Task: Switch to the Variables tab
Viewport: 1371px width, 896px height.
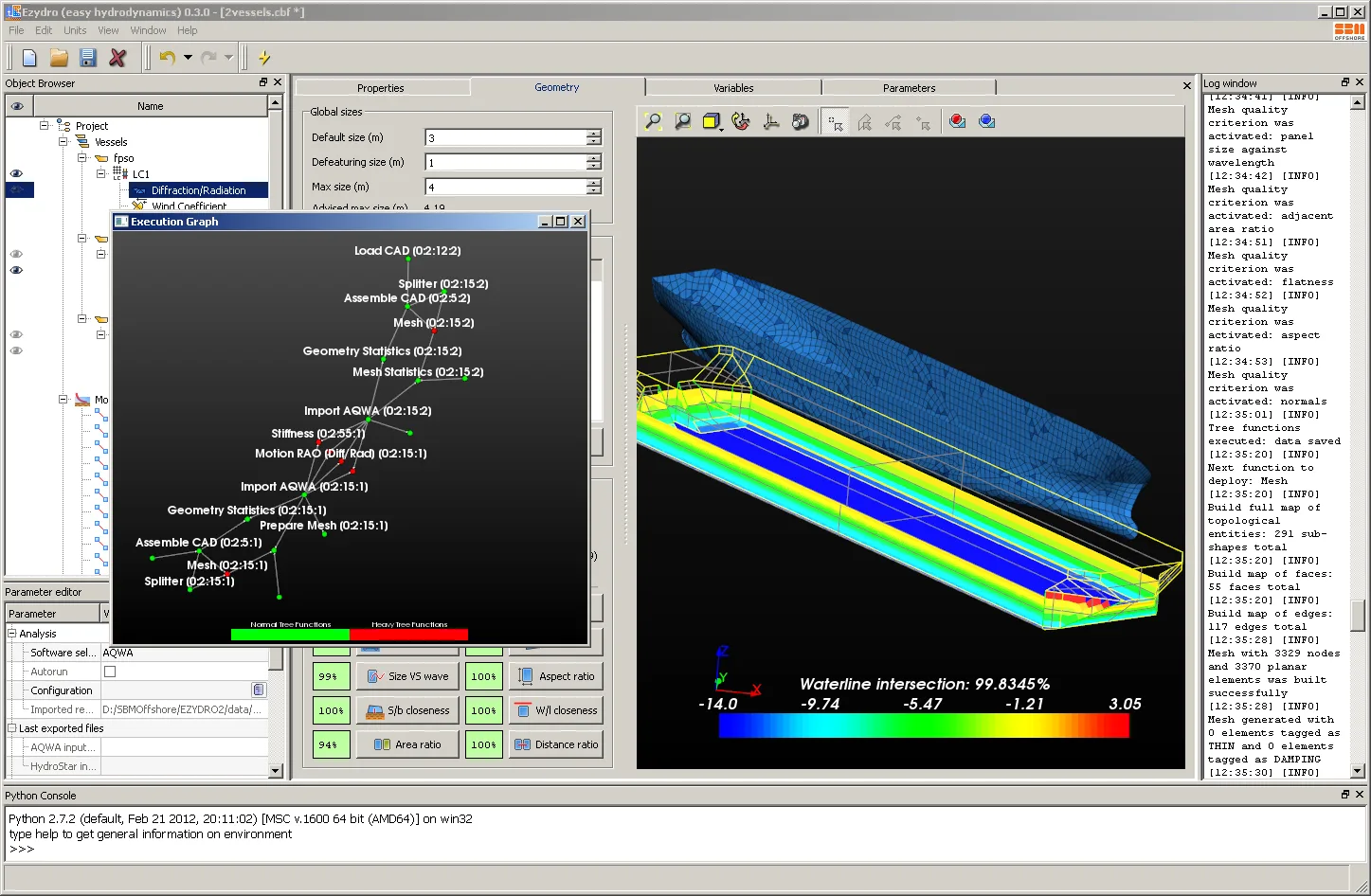Action: coord(733,88)
